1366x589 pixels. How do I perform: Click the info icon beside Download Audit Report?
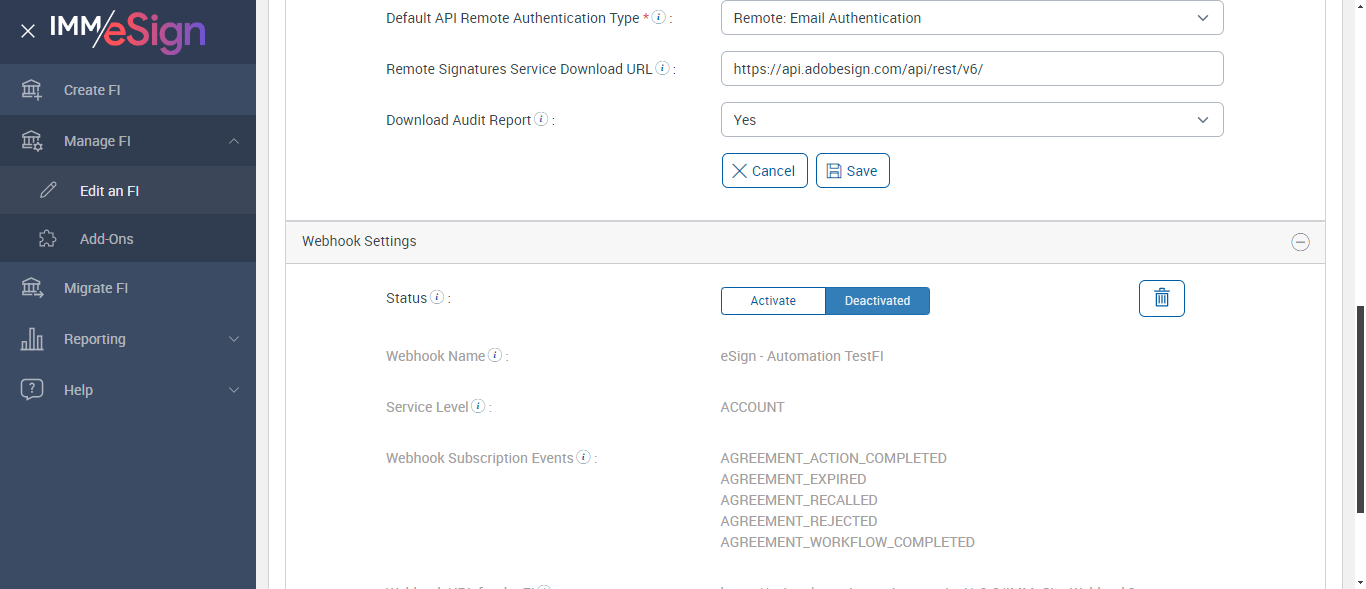tap(541, 119)
